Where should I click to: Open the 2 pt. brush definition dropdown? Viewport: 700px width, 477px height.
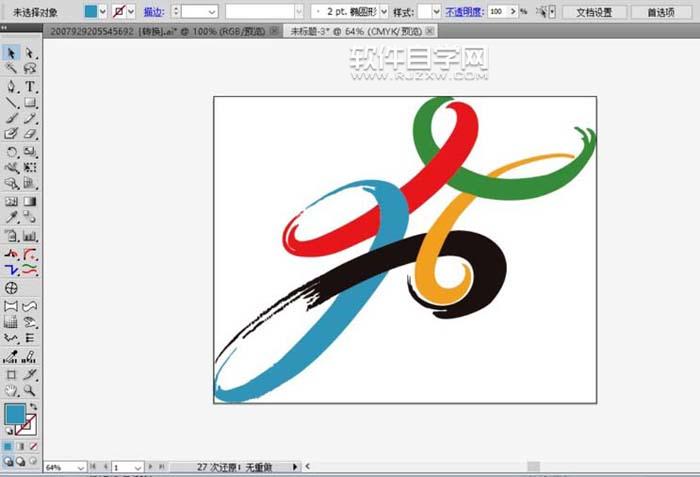(385, 11)
